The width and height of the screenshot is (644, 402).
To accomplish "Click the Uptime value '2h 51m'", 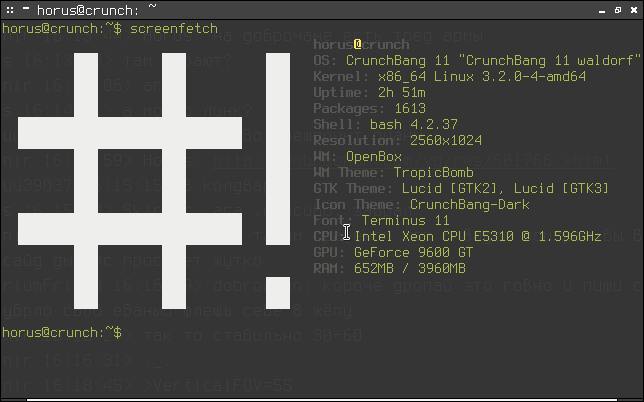I will coord(402,92).
